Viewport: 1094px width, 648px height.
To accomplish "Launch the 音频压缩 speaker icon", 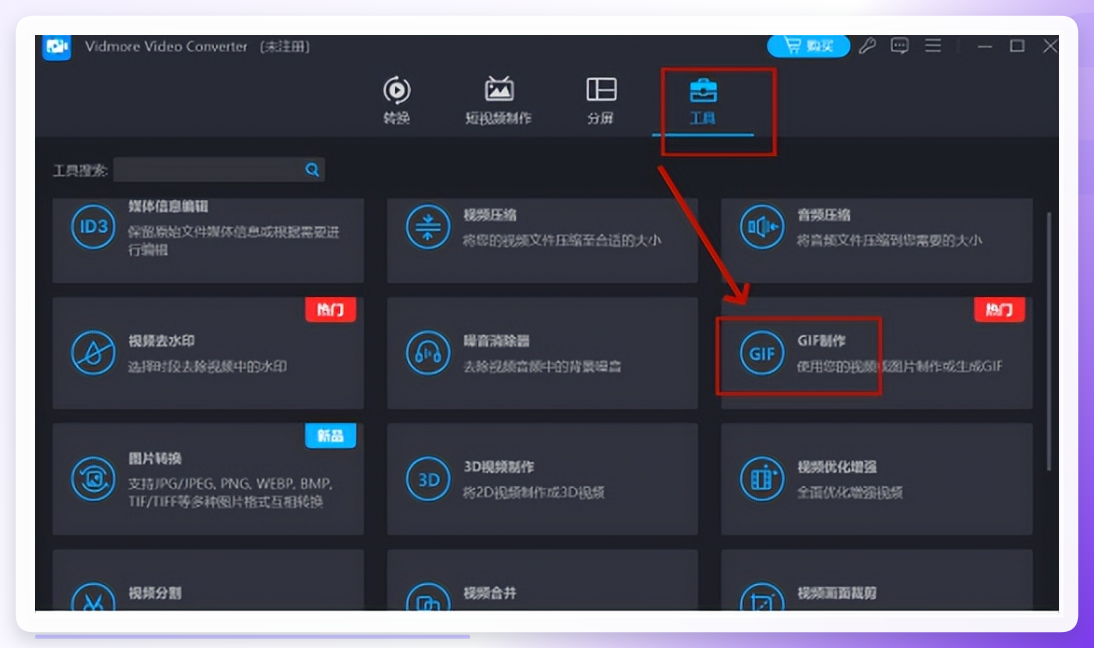I will 762,227.
